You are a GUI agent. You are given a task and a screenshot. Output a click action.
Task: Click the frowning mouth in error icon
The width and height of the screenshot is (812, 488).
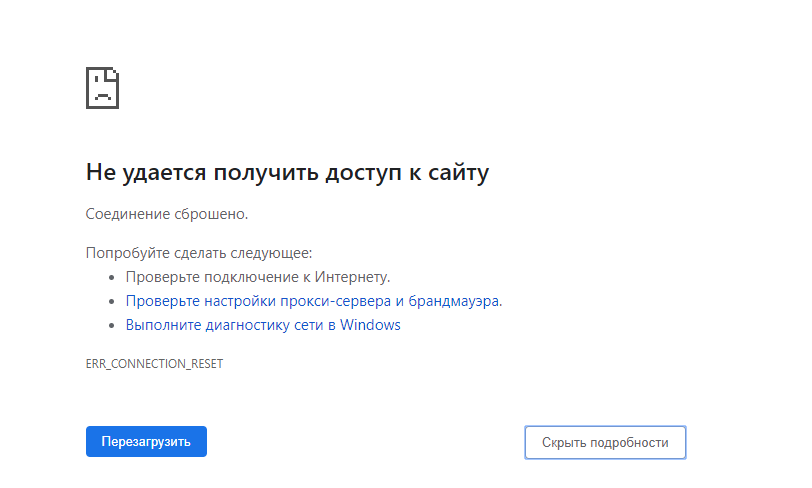click(x=103, y=96)
